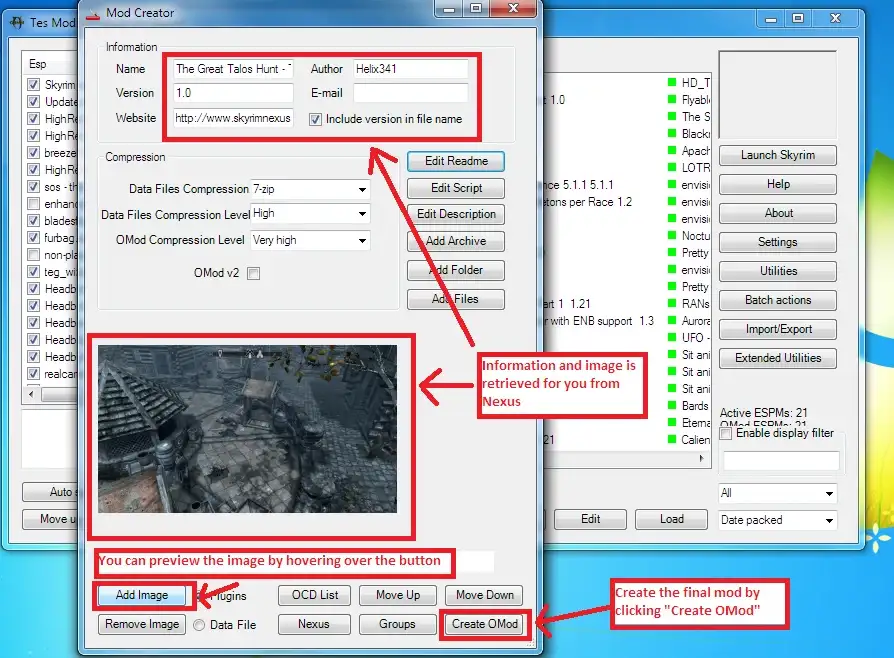
Task: Click the horizontal scrollbar below the plugin list
Action: pos(90,393)
